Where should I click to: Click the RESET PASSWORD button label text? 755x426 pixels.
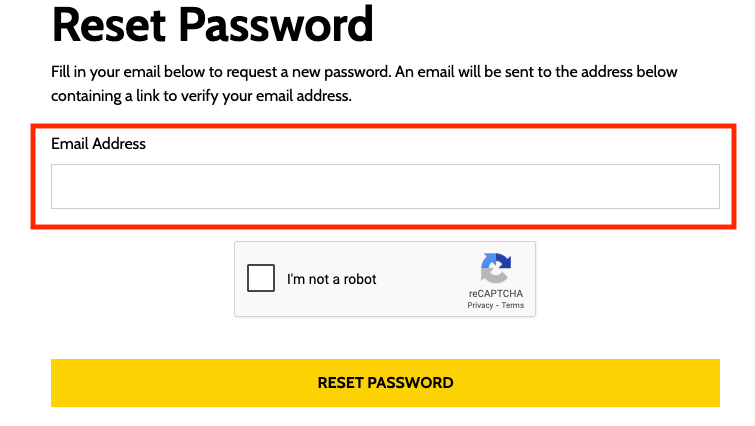tap(385, 383)
